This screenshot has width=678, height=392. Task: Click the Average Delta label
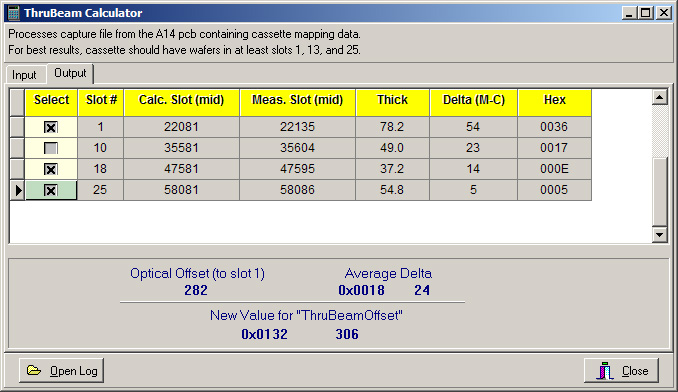[388, 274]
